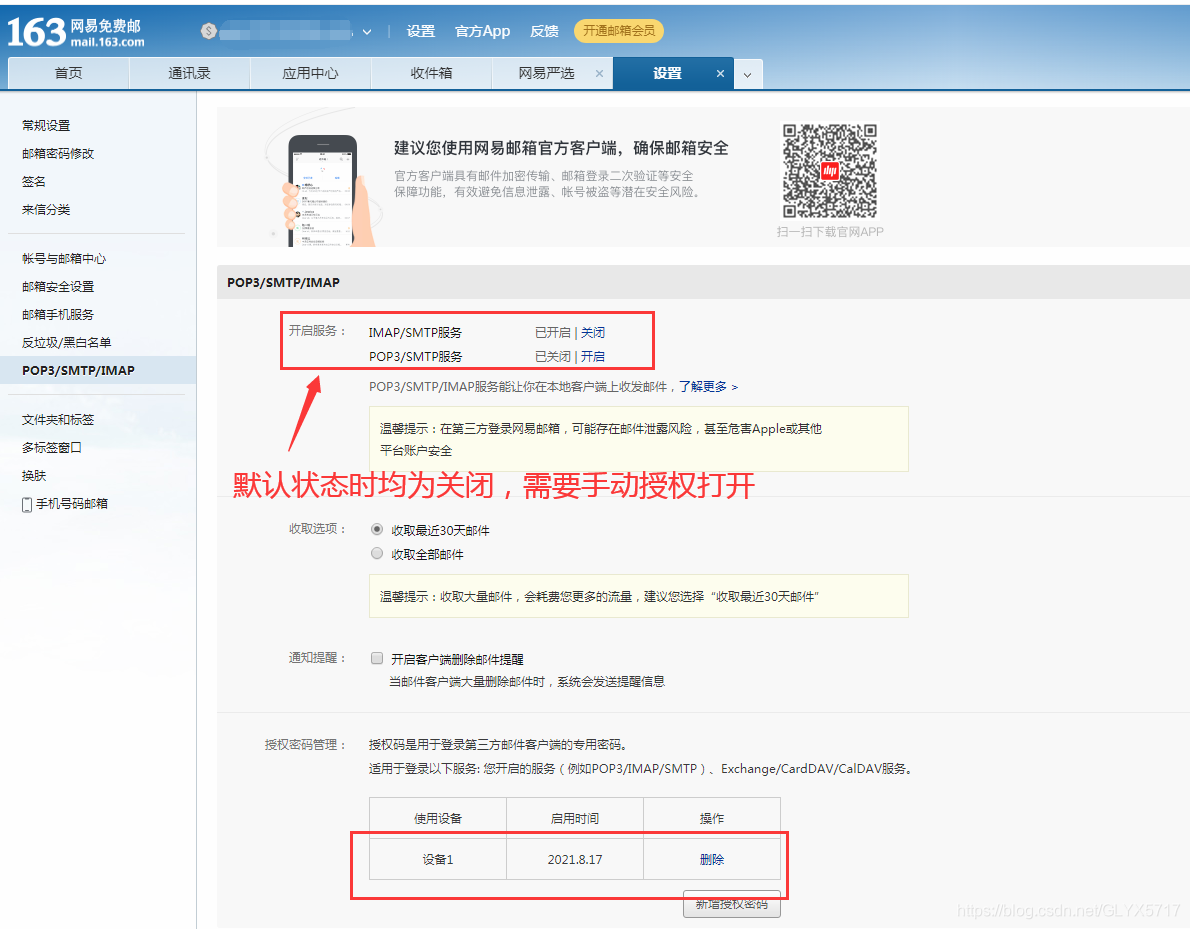Open 文件夹和标签 in sidebar

[x=58, y=420]
